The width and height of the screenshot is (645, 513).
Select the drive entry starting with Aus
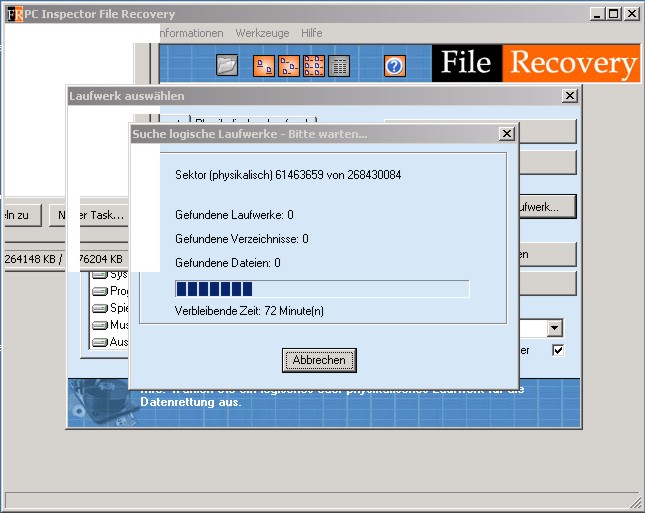click(x=110, y=342)
